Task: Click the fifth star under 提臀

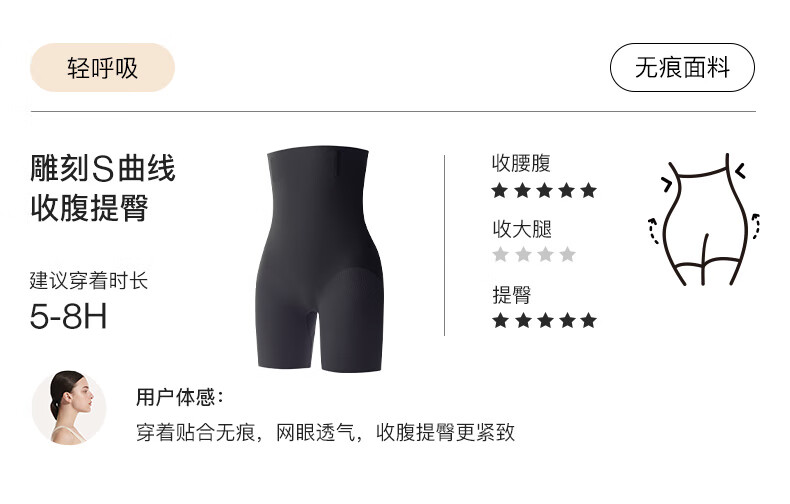Action: click(x=588, y=320)
